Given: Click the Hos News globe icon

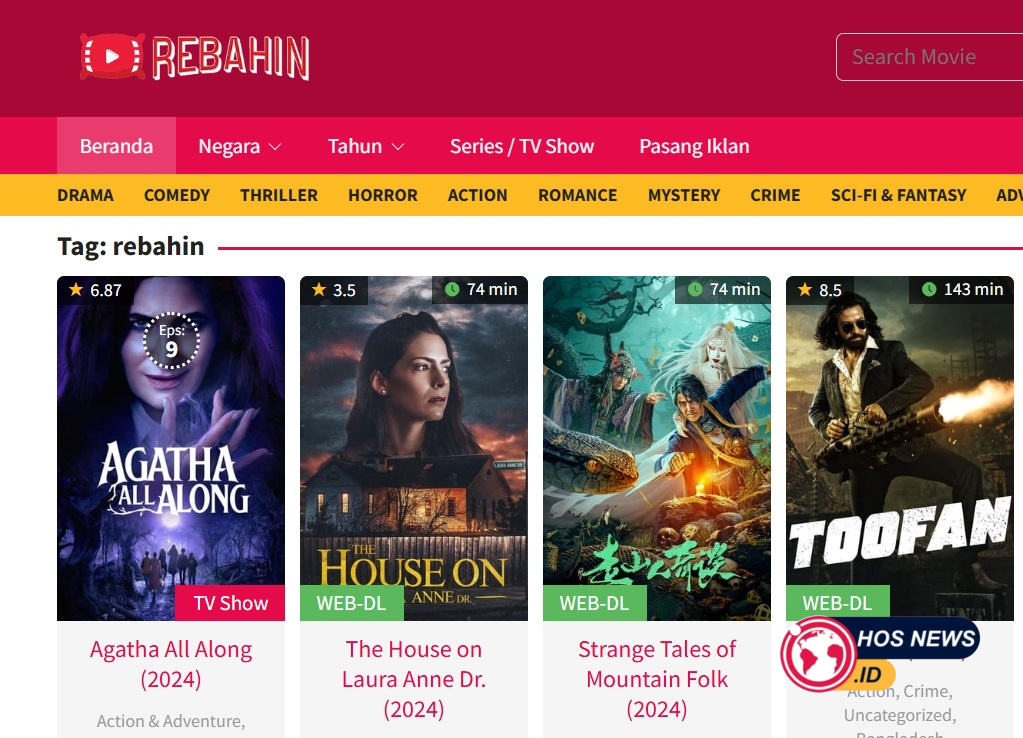Looking at the screenshot, I should 818,654.
